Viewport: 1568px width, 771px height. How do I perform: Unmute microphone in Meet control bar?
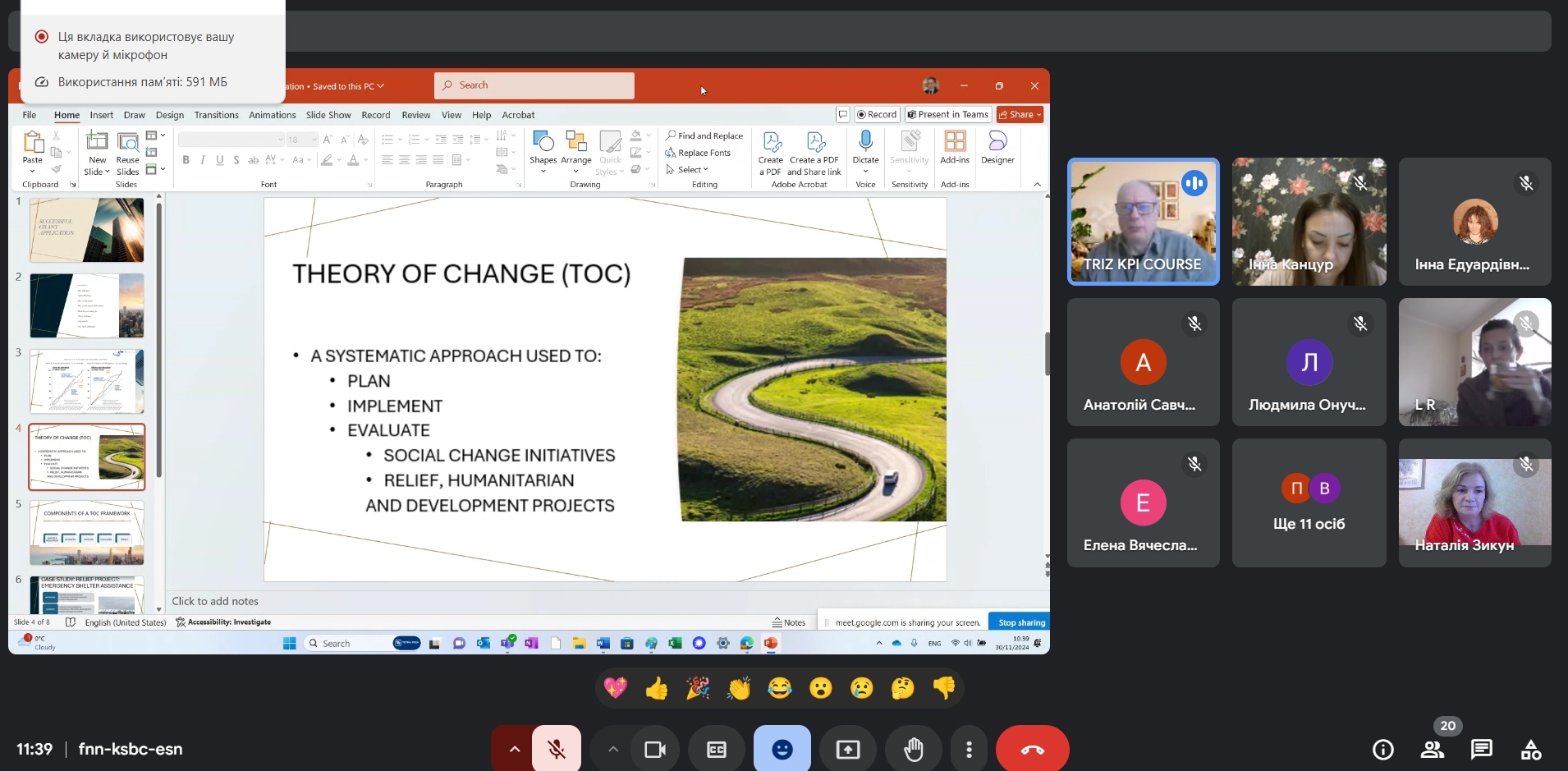pos(557,749)
